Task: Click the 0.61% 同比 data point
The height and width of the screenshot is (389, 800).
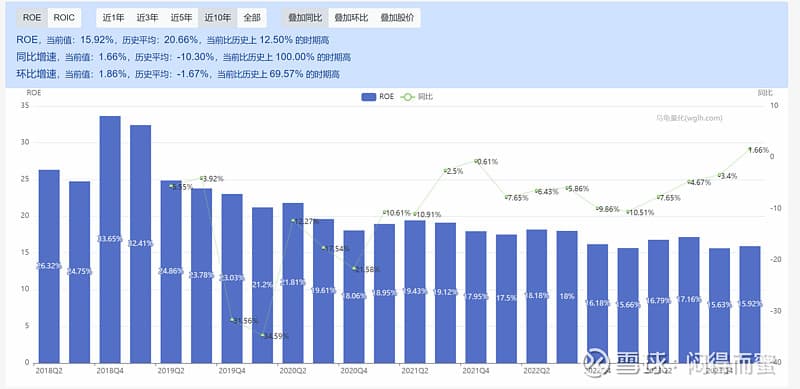Action: [x=476, y=161]
